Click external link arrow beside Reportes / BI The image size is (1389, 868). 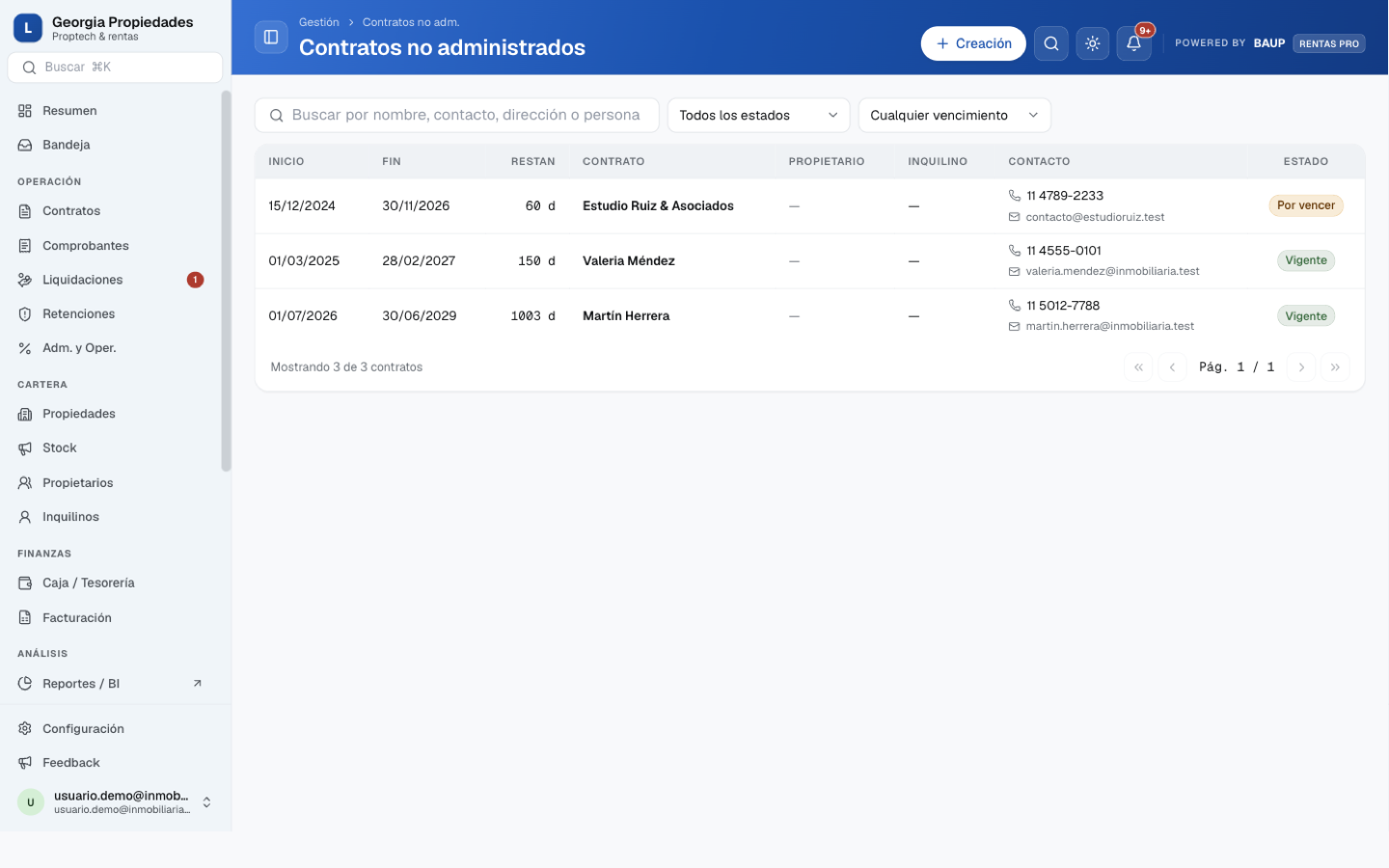click(x=198, y=684)
